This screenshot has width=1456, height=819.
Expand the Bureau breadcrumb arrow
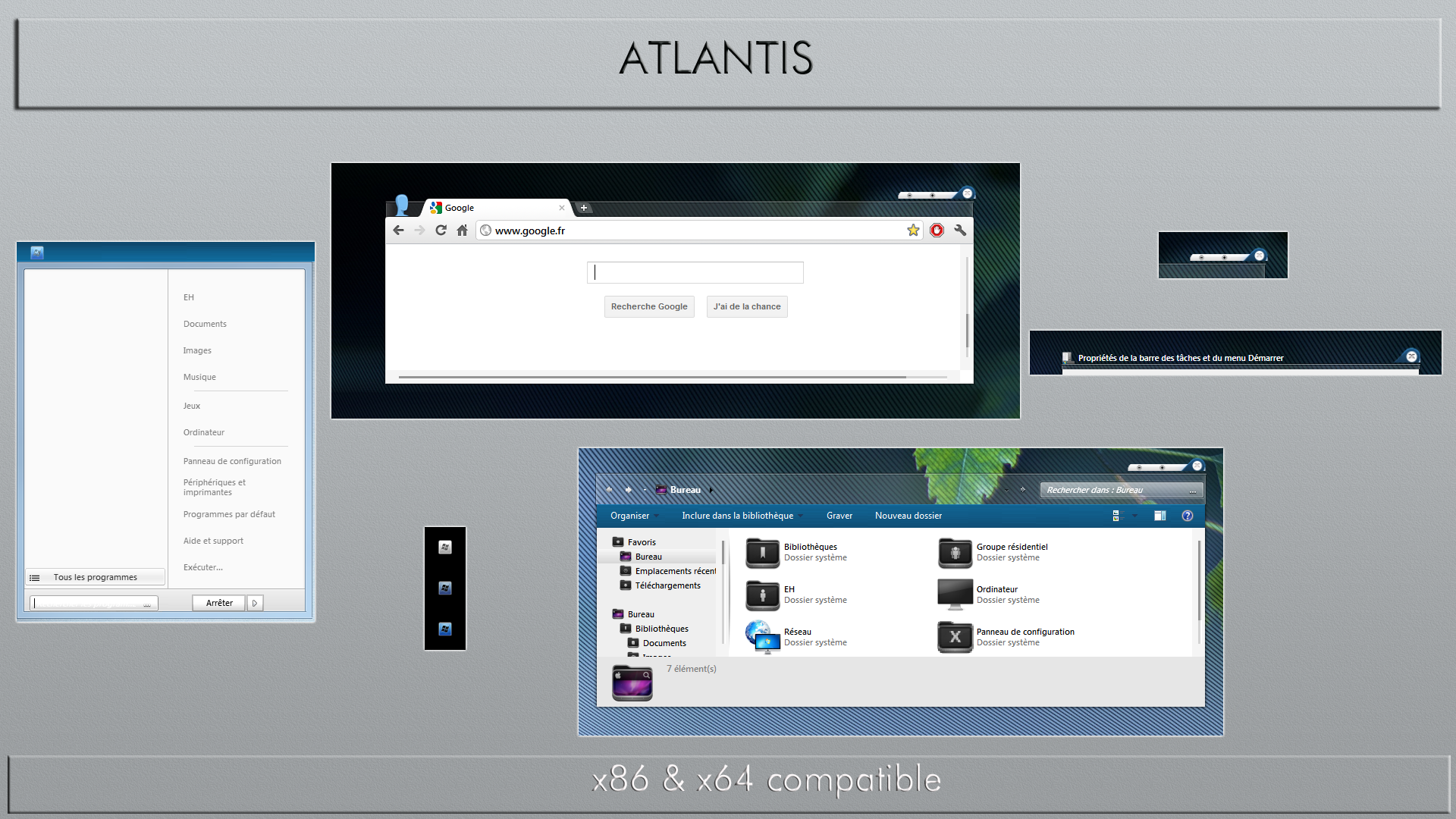coord(711,490)
